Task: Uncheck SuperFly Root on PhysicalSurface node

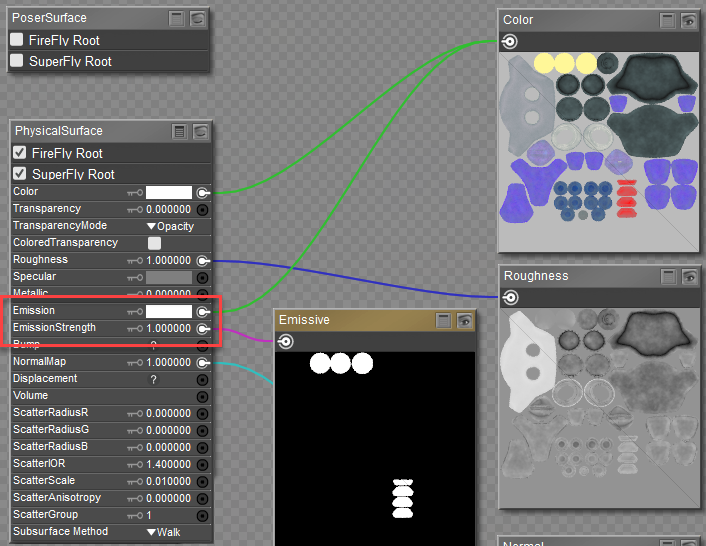Action: click(x=20, y=174)
